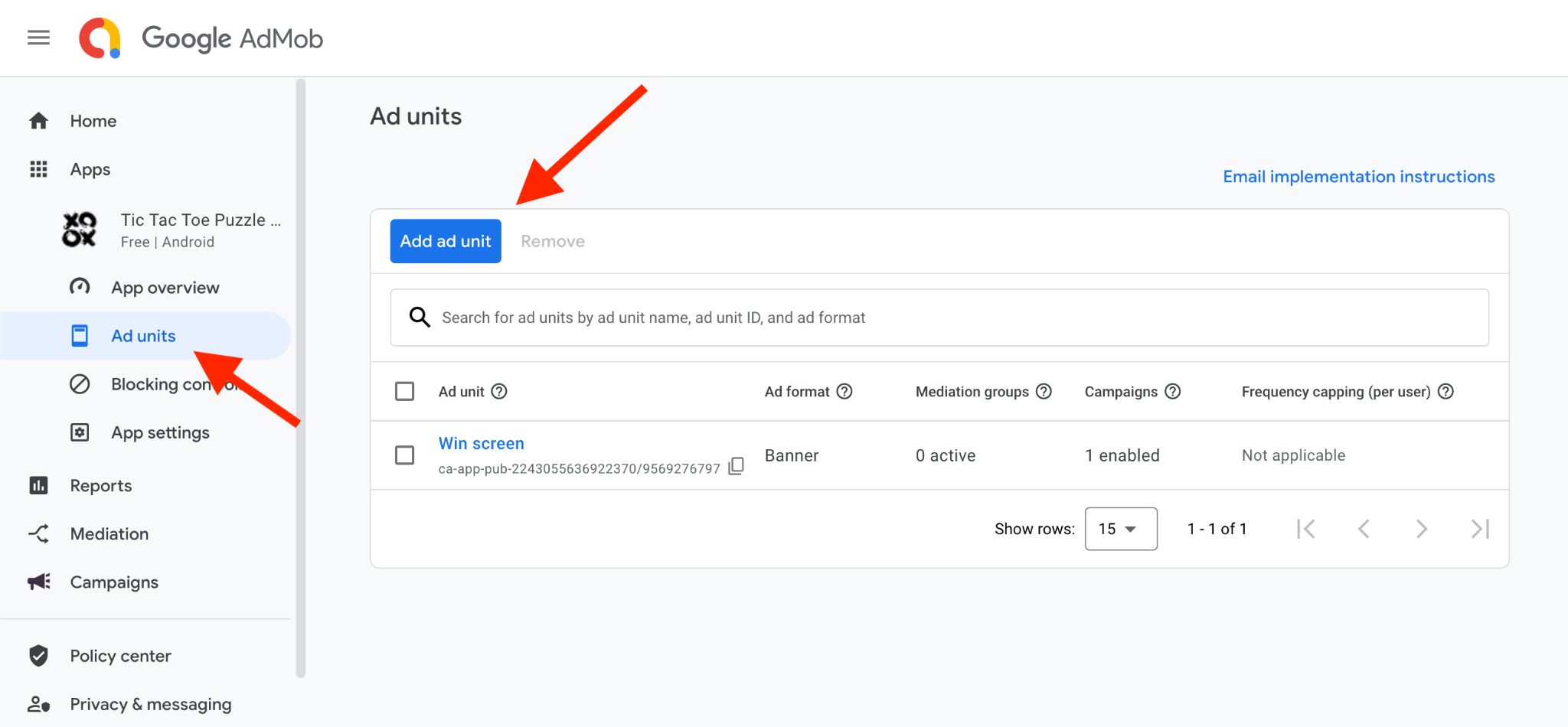Copy the Win screen ad unit ID
This screenshot has height=727, width=1568.
(x=736, y=466)
